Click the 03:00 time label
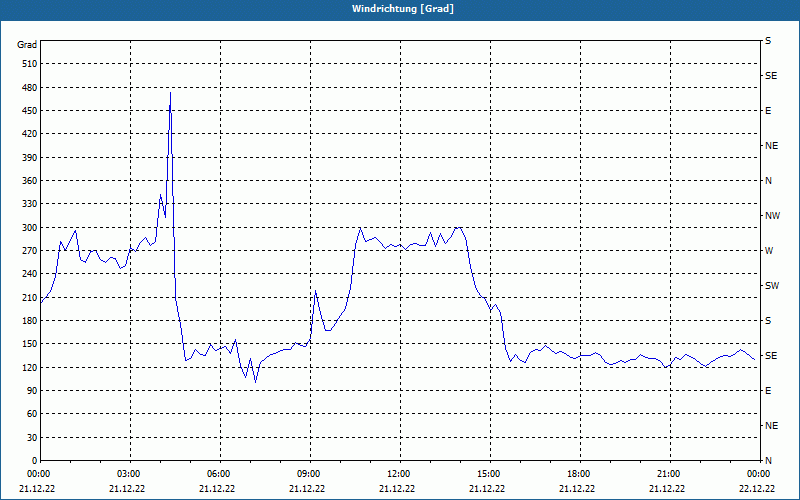This screenshot has height=500, width=800. 128,474
